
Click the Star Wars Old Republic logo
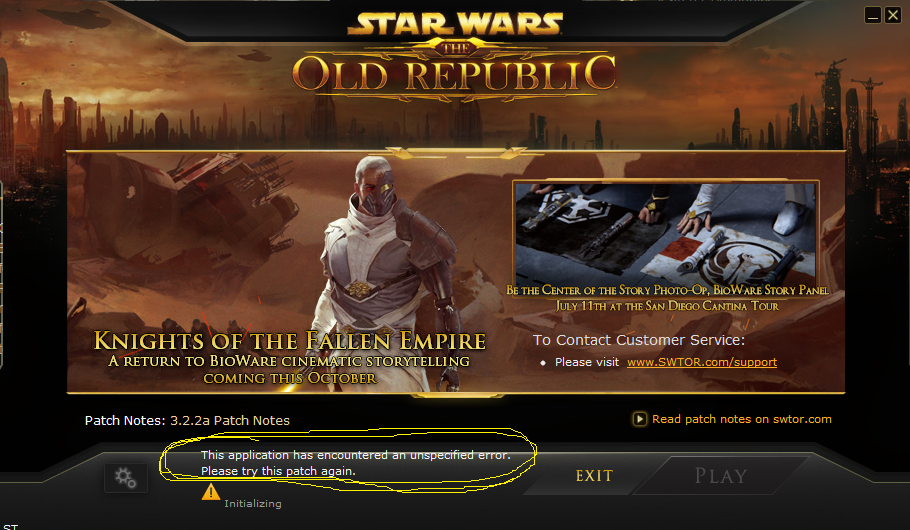tap(454, 53)
